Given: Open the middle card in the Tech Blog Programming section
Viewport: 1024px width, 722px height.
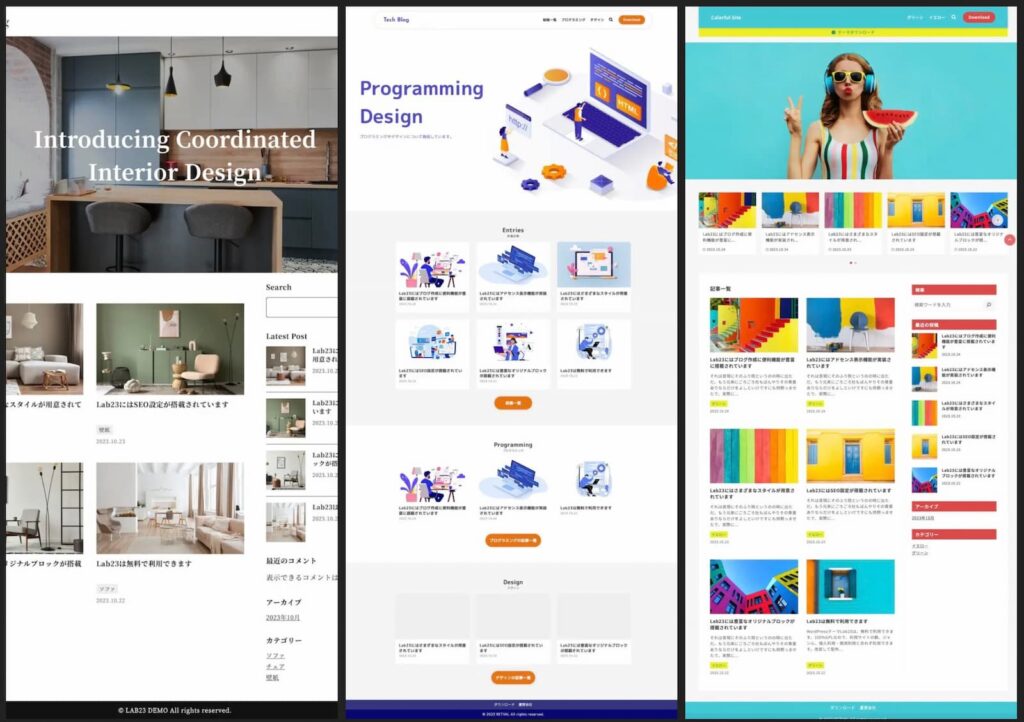Looking at the screenshot, I should (x=513, y=490).
